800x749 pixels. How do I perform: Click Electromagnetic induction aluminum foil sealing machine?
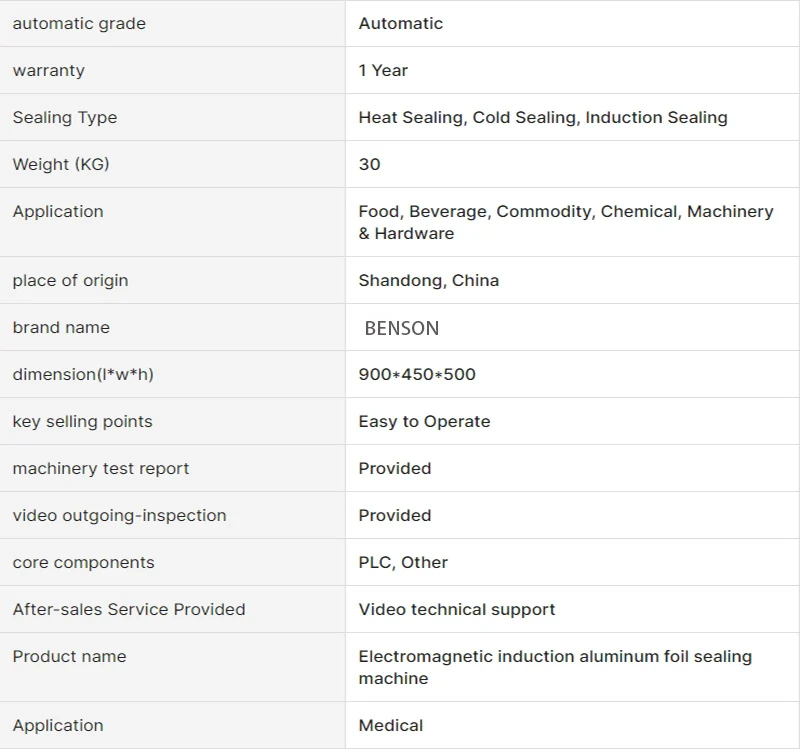click(555, 667)
